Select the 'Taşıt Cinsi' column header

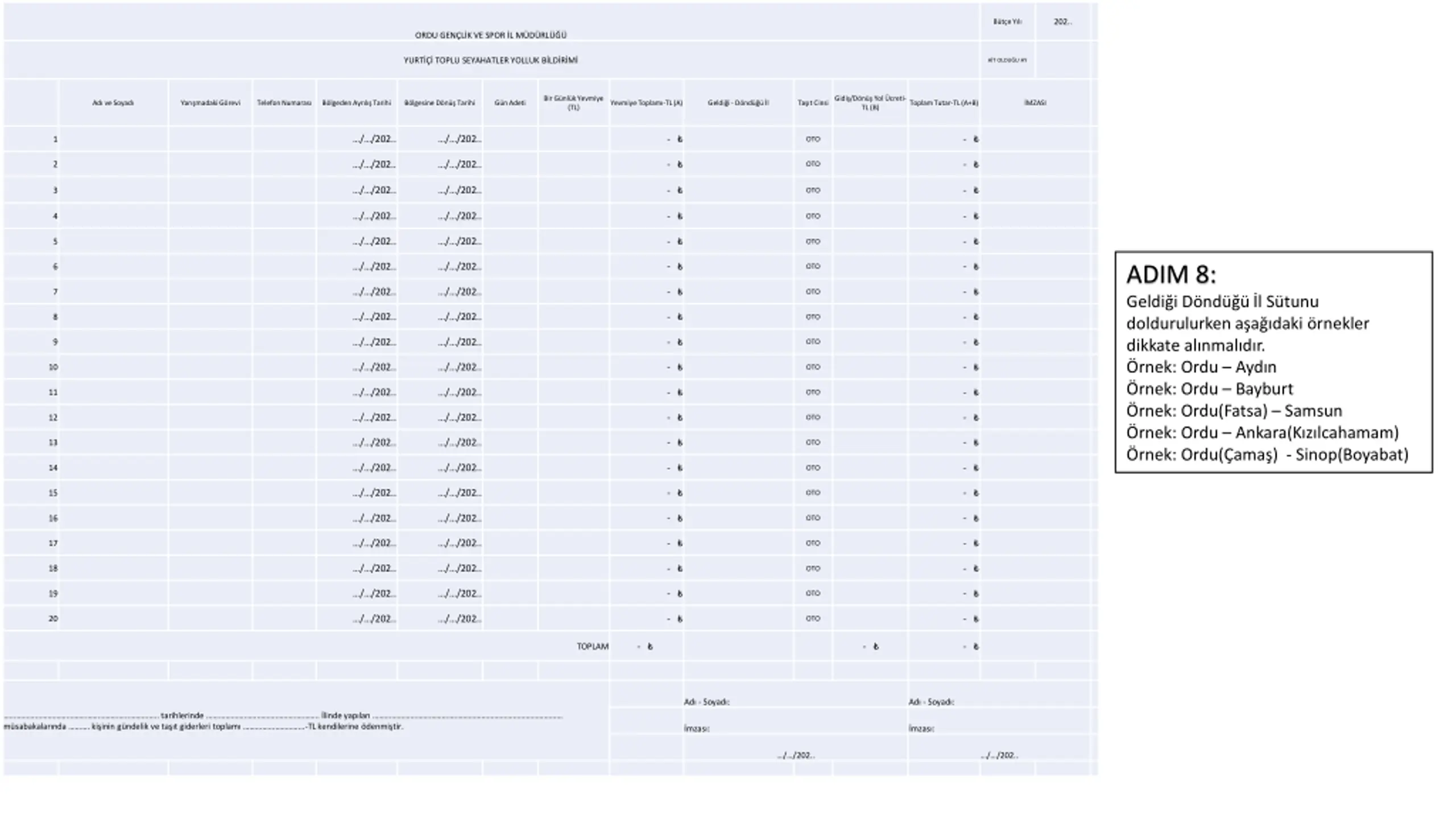813,103
